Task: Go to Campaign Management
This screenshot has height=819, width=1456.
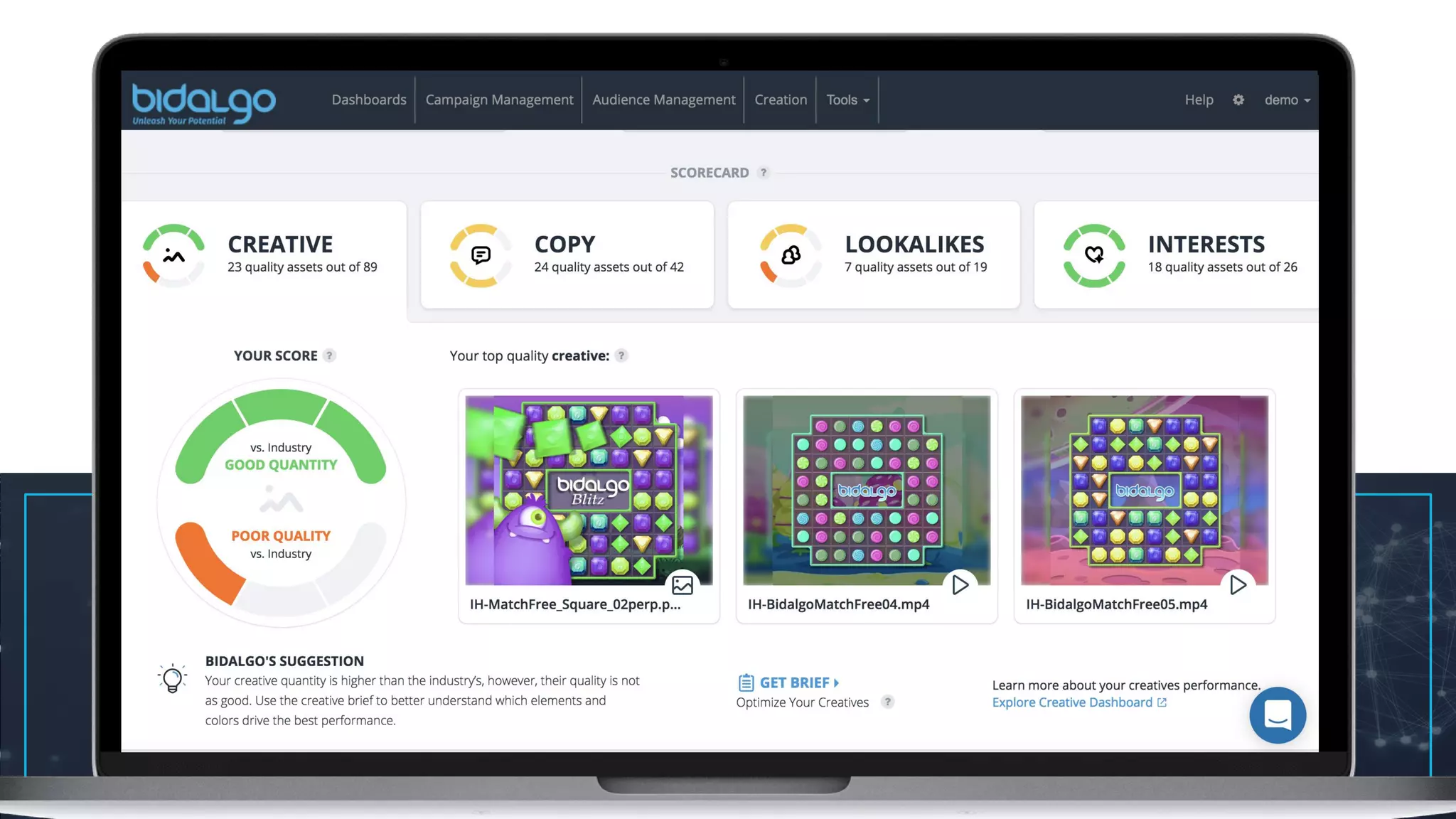Action: [499, 100]
